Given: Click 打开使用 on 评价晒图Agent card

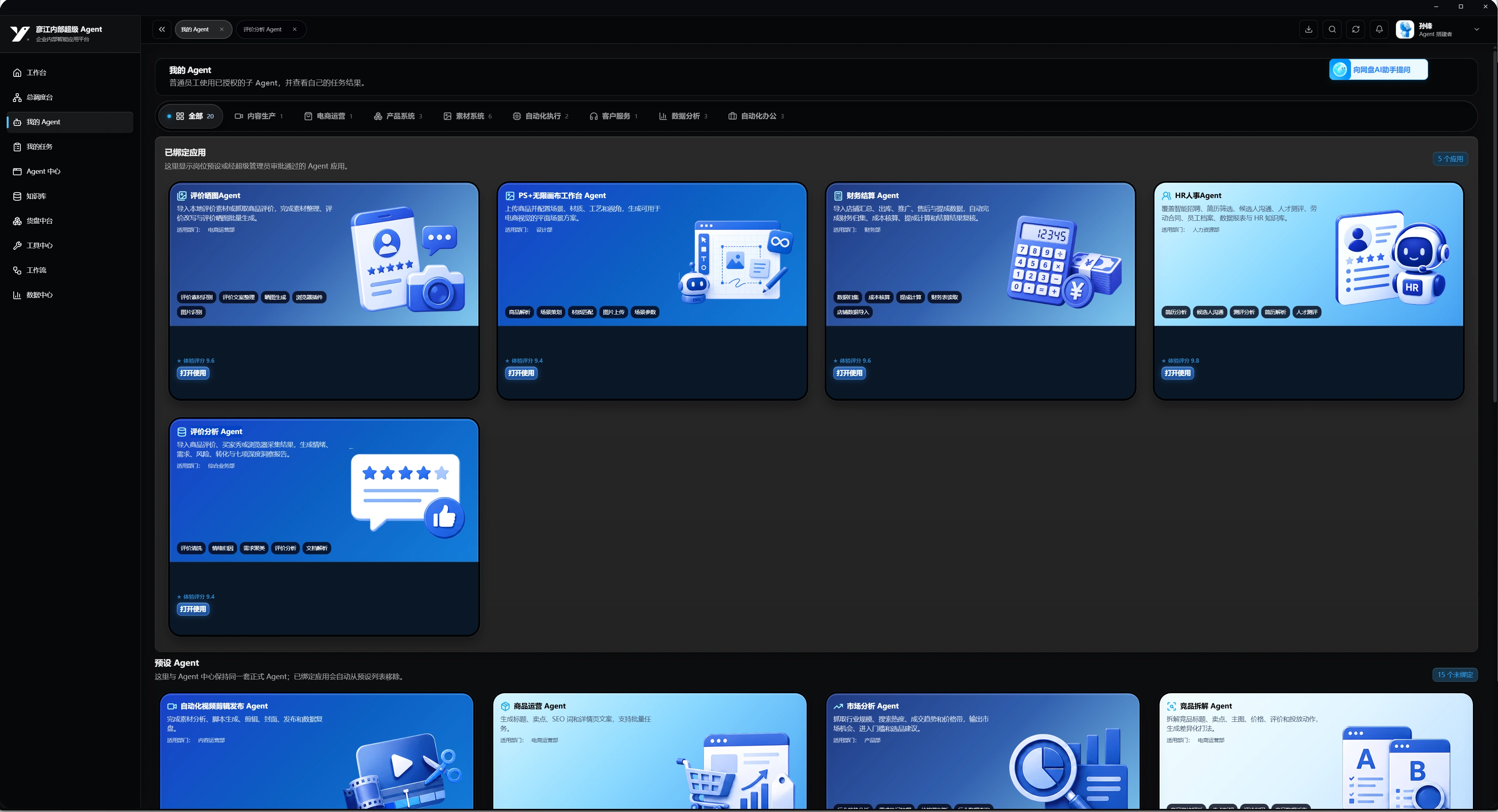Looking at the screenshot, I should tap(193, 373).
